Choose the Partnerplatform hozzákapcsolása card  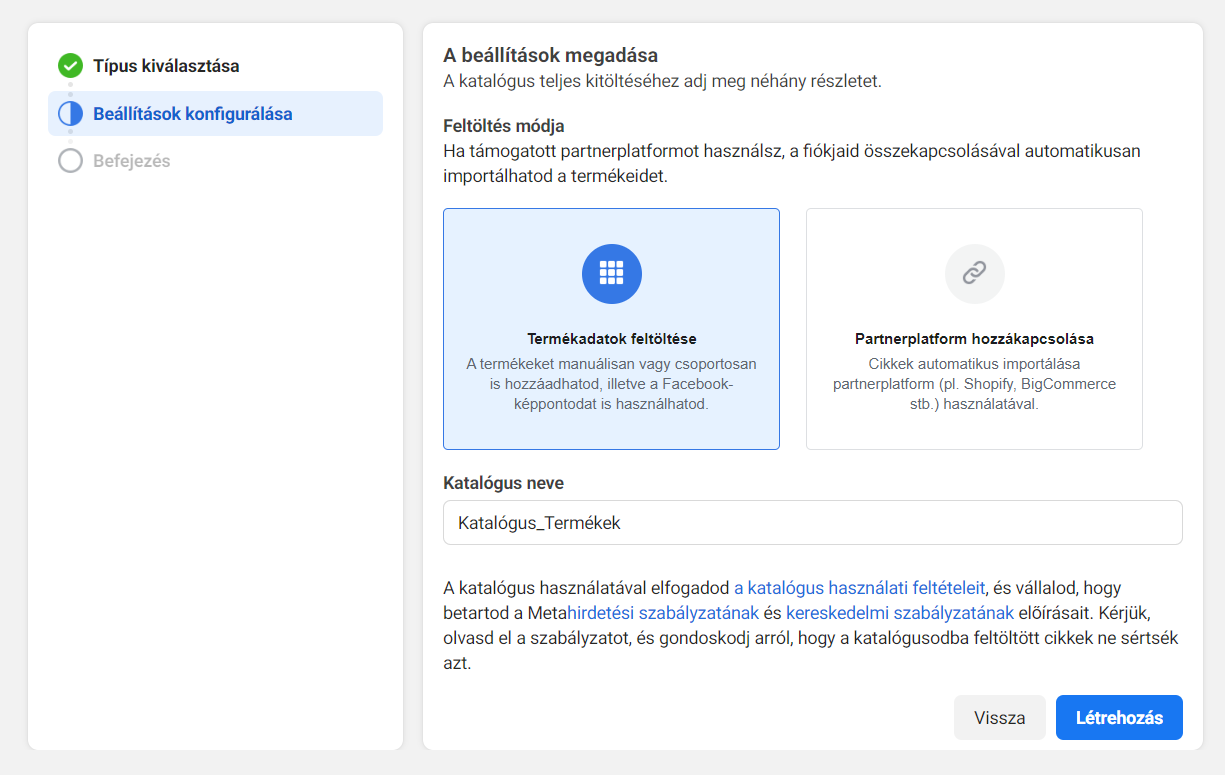974,329
